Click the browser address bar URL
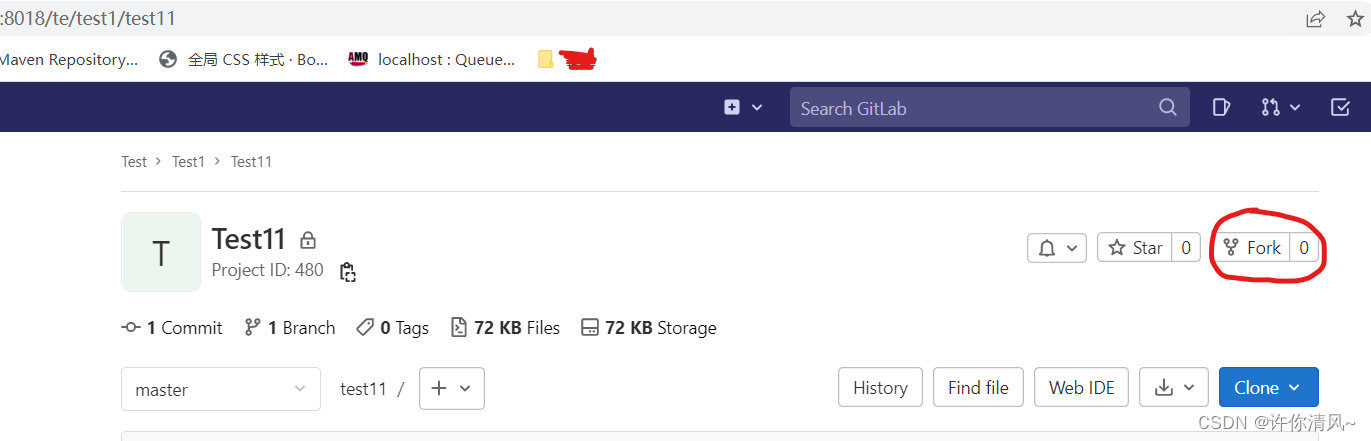1371x441 pixels. point(90,18)
